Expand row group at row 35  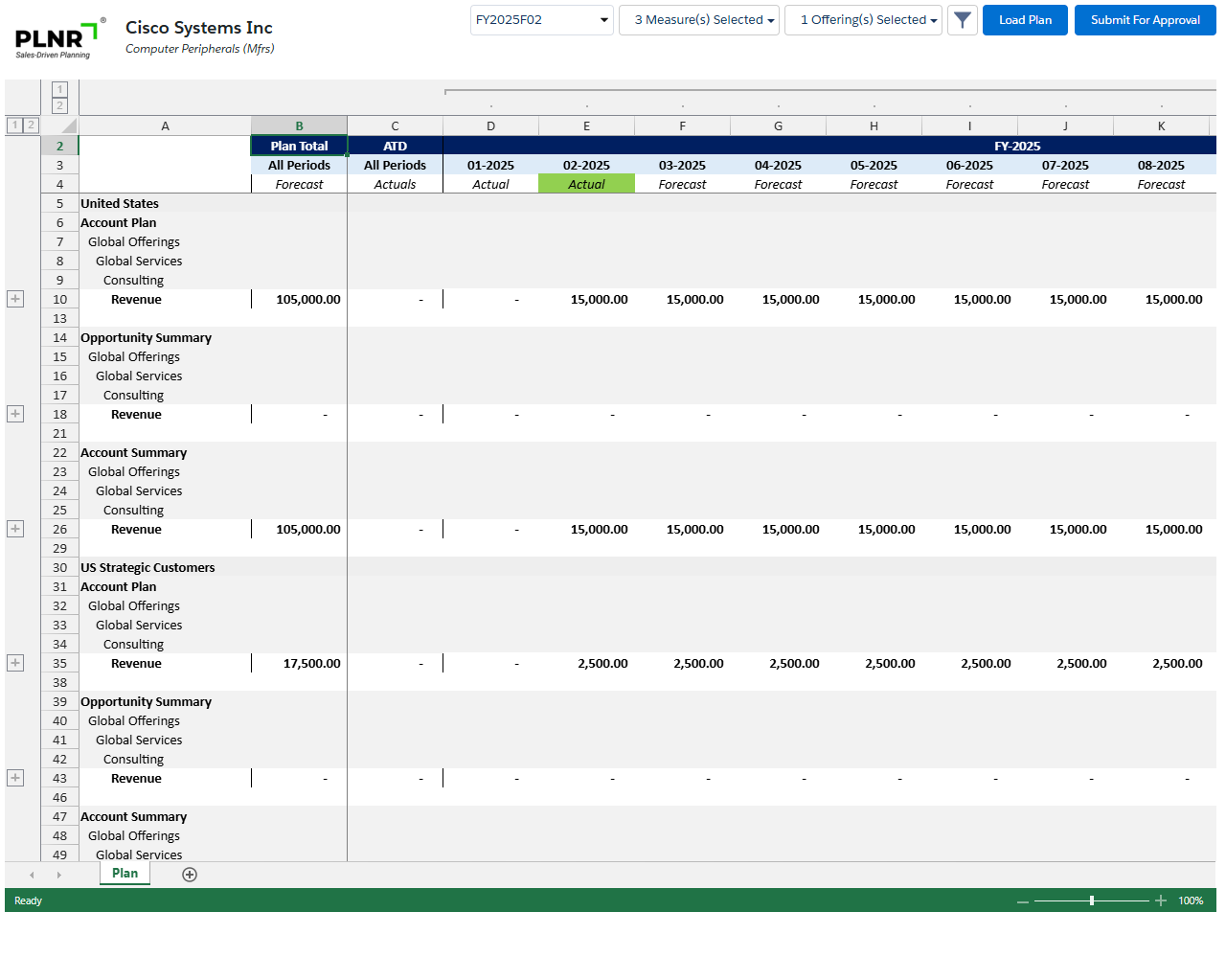pos(15,663)
